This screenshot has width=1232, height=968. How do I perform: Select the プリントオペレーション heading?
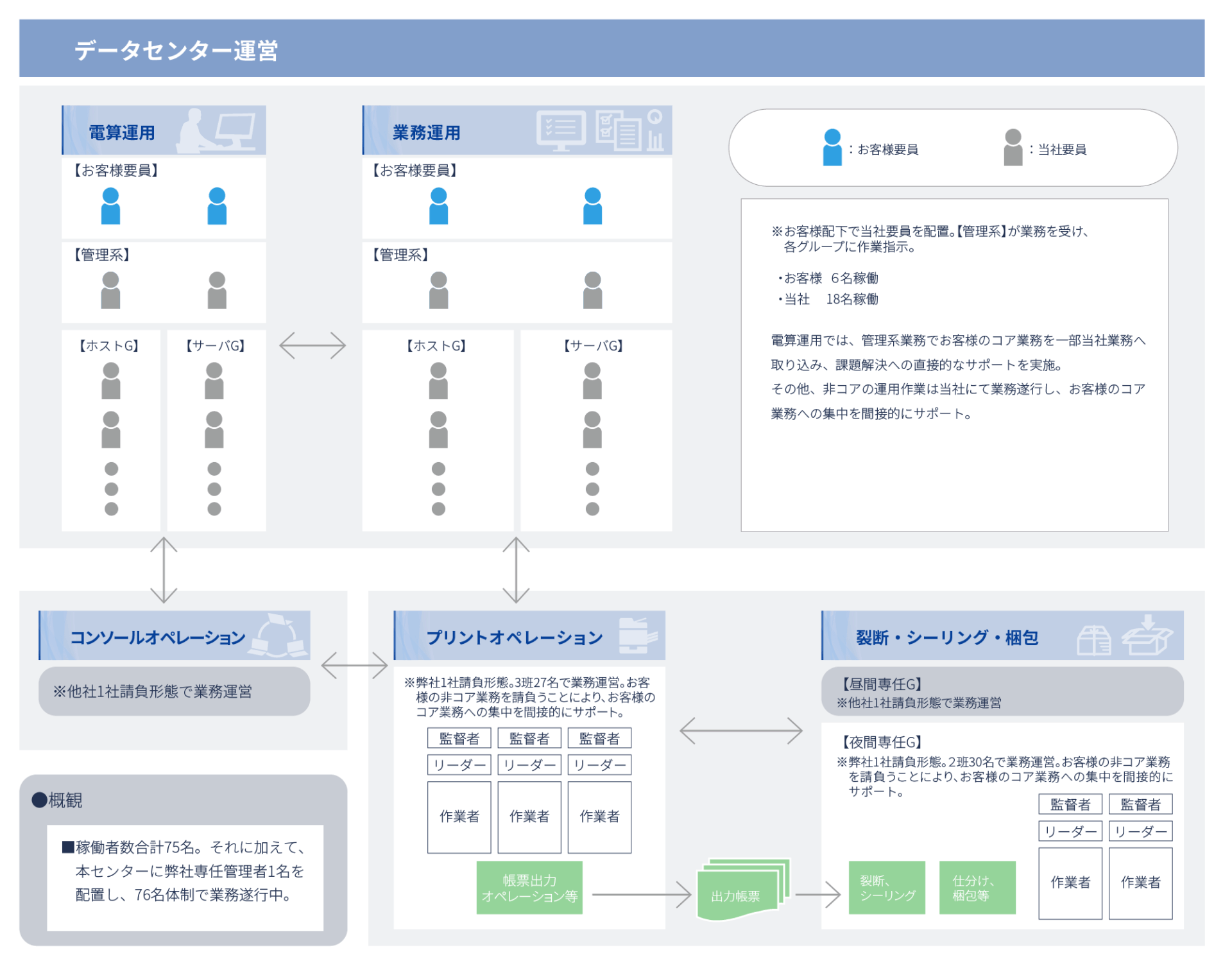(x=515, y=637)
